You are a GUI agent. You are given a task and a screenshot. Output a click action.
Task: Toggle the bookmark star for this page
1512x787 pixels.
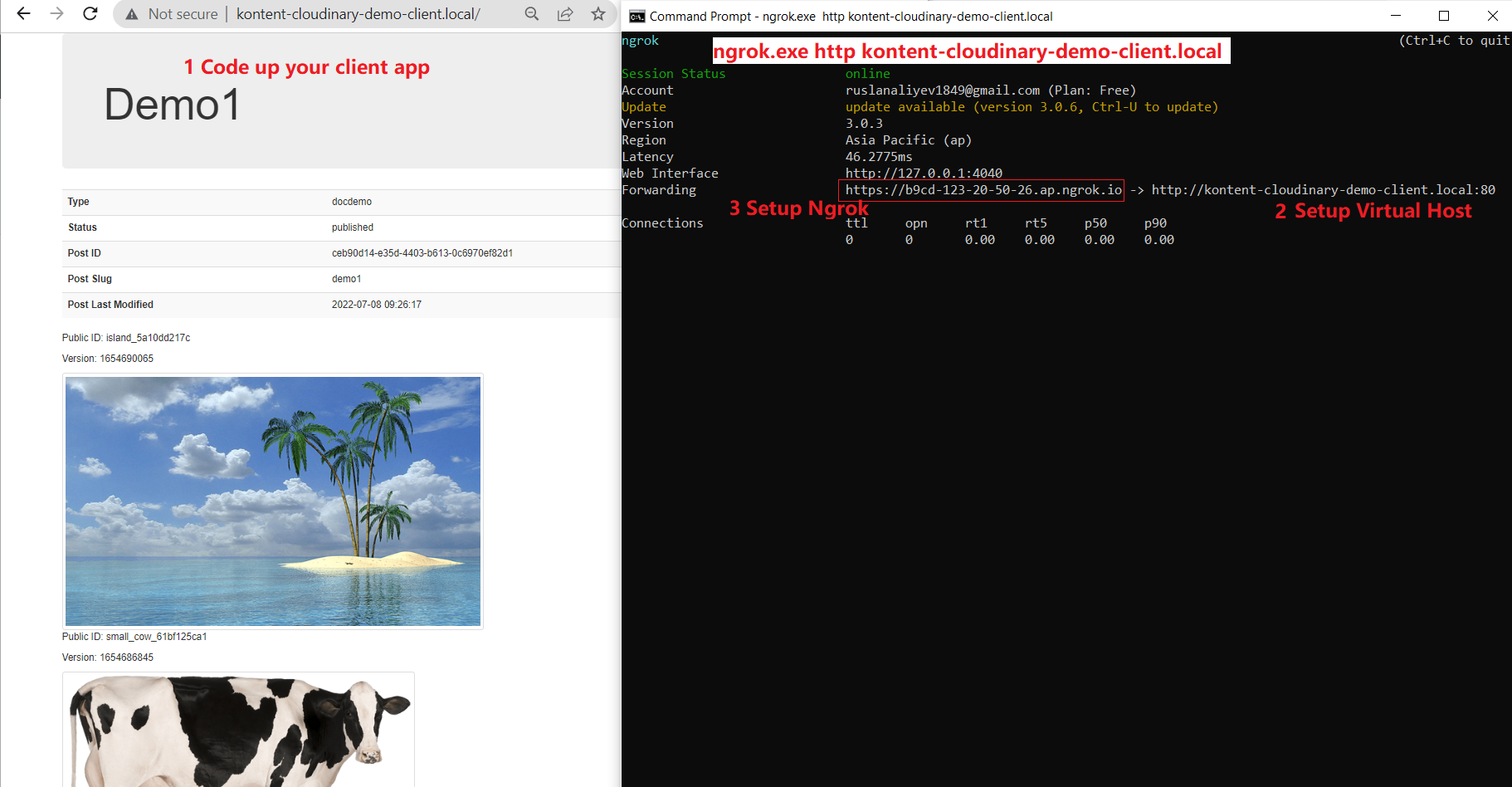(x=599, y=13)
